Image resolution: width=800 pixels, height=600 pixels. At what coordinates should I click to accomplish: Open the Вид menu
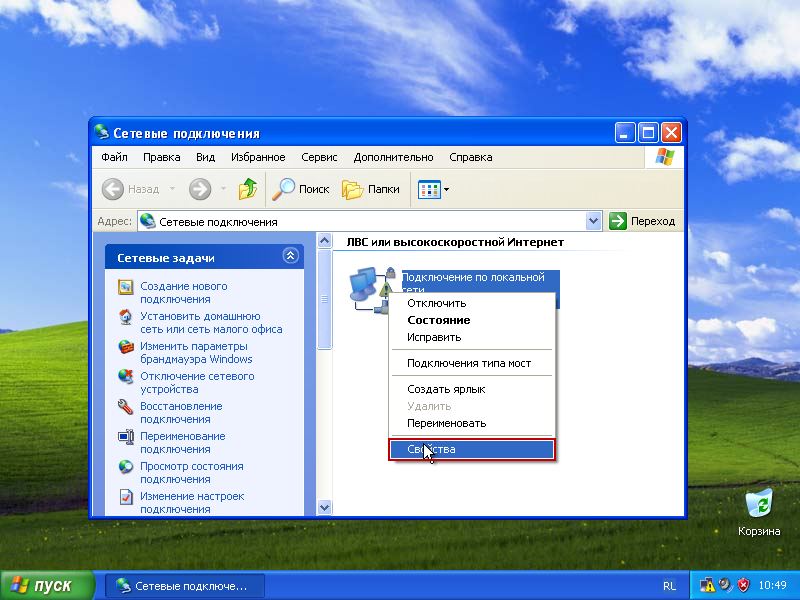click(206, 157)
